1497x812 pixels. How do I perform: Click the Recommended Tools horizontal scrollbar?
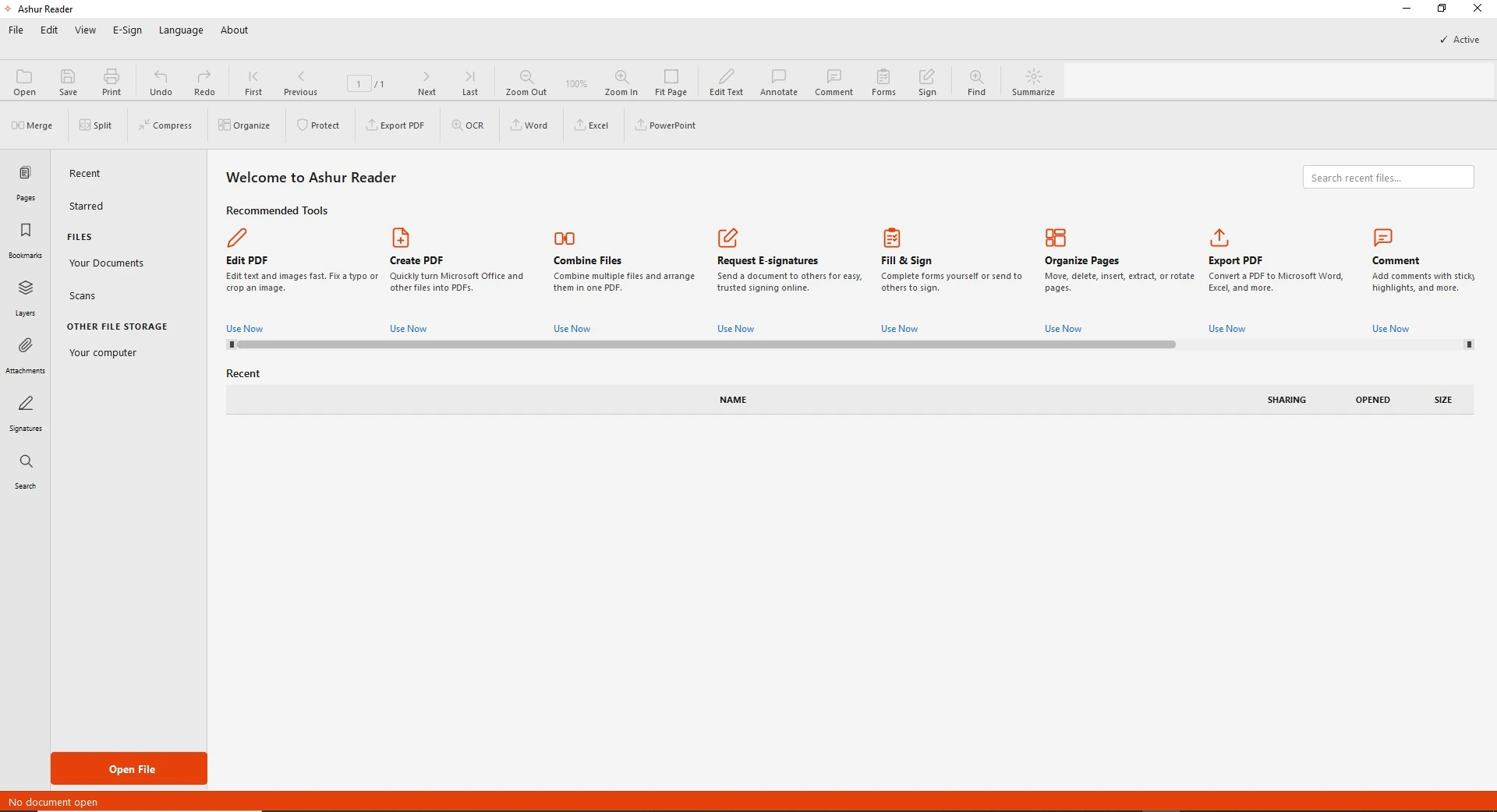tap(706, 344)
